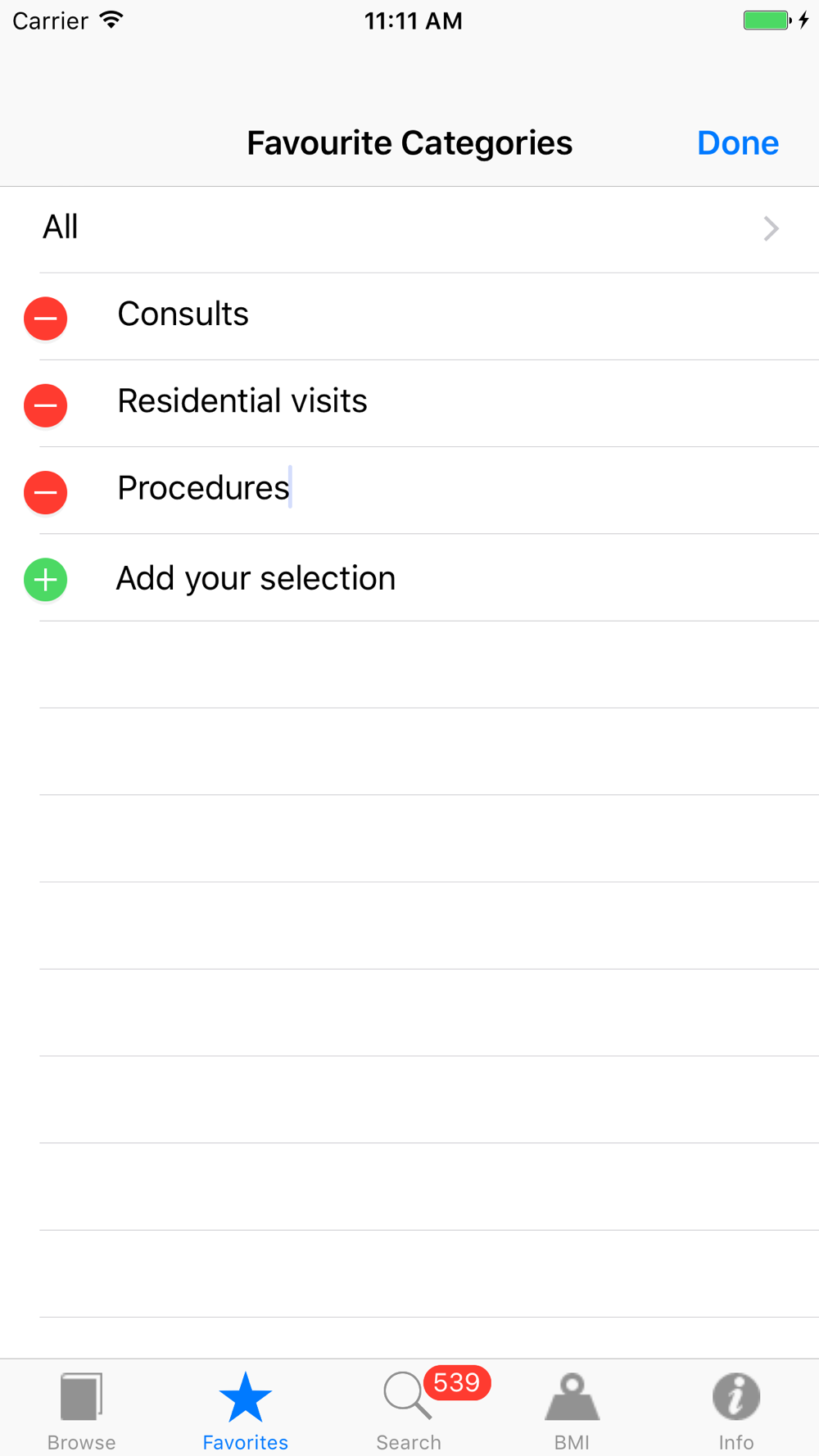The width and height of the screenshot is (819, 1456).
Task: Tap the 539 badge on Search
Action: coord(457,1383)
